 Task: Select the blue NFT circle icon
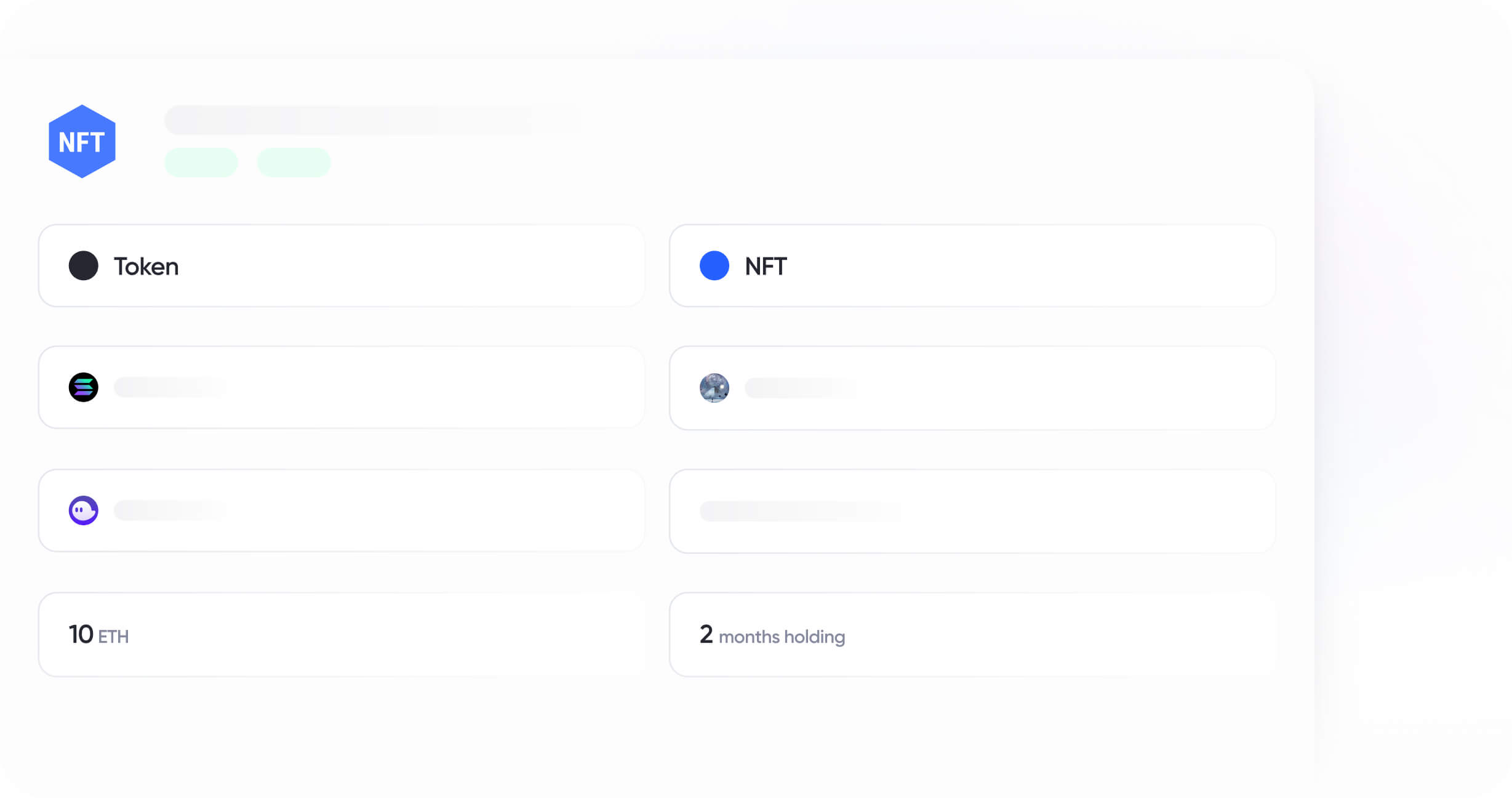[x=714, y=265]
